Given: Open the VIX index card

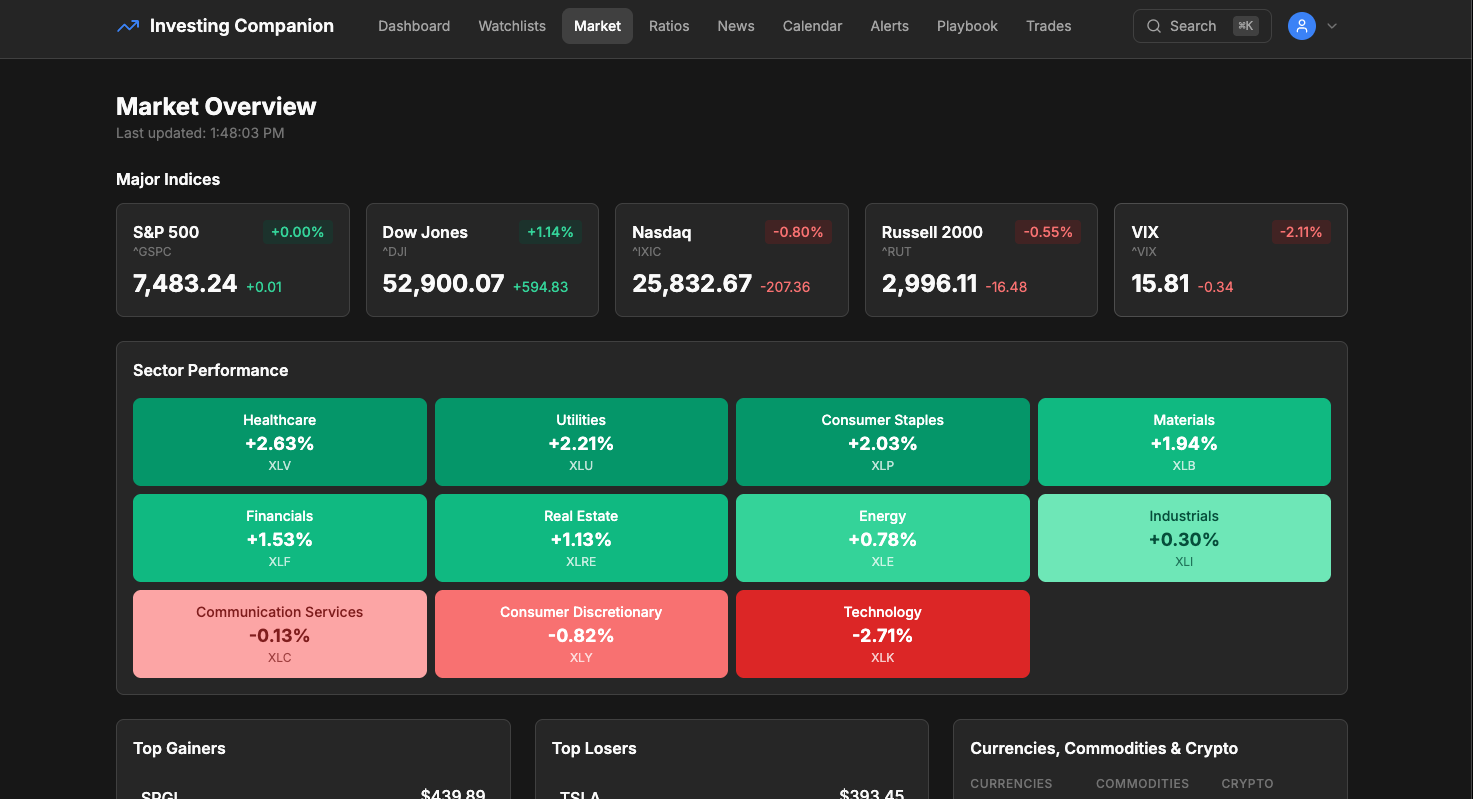Looking at the screenshot, I should pos(1231,260).
